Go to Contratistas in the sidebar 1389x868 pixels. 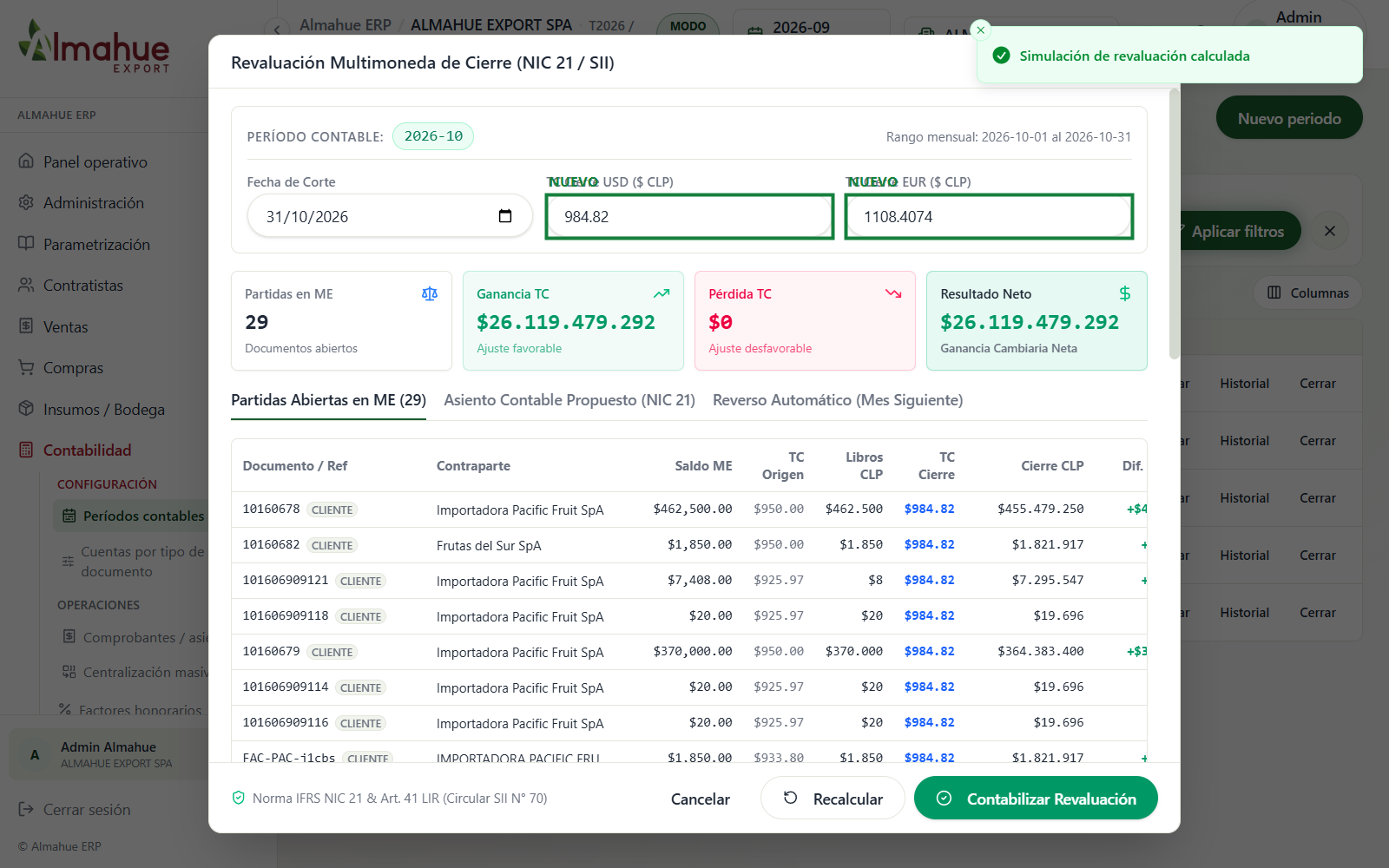pos(83,286)
